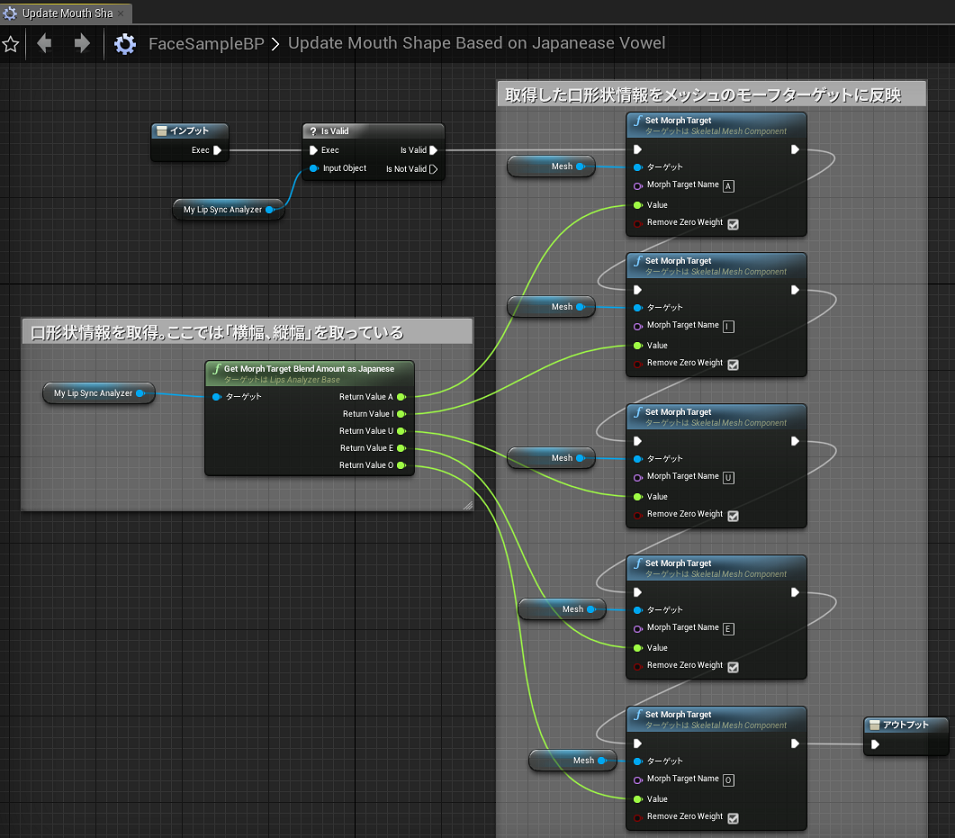Go forward with the right arrow
The width and height of the screenshot is (955, 838).
pos(82,43)
